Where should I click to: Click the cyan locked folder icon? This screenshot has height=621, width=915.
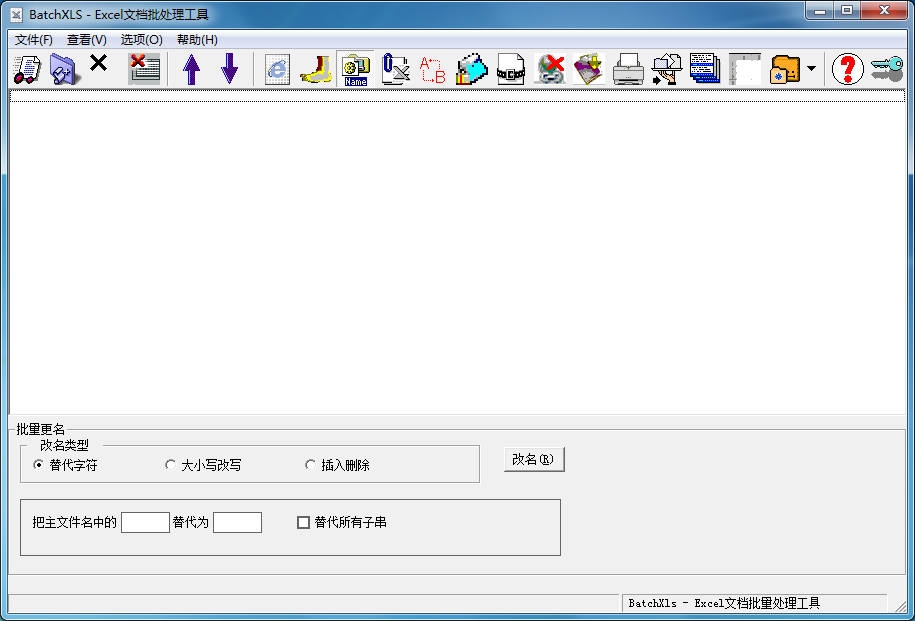coord(472,69)
